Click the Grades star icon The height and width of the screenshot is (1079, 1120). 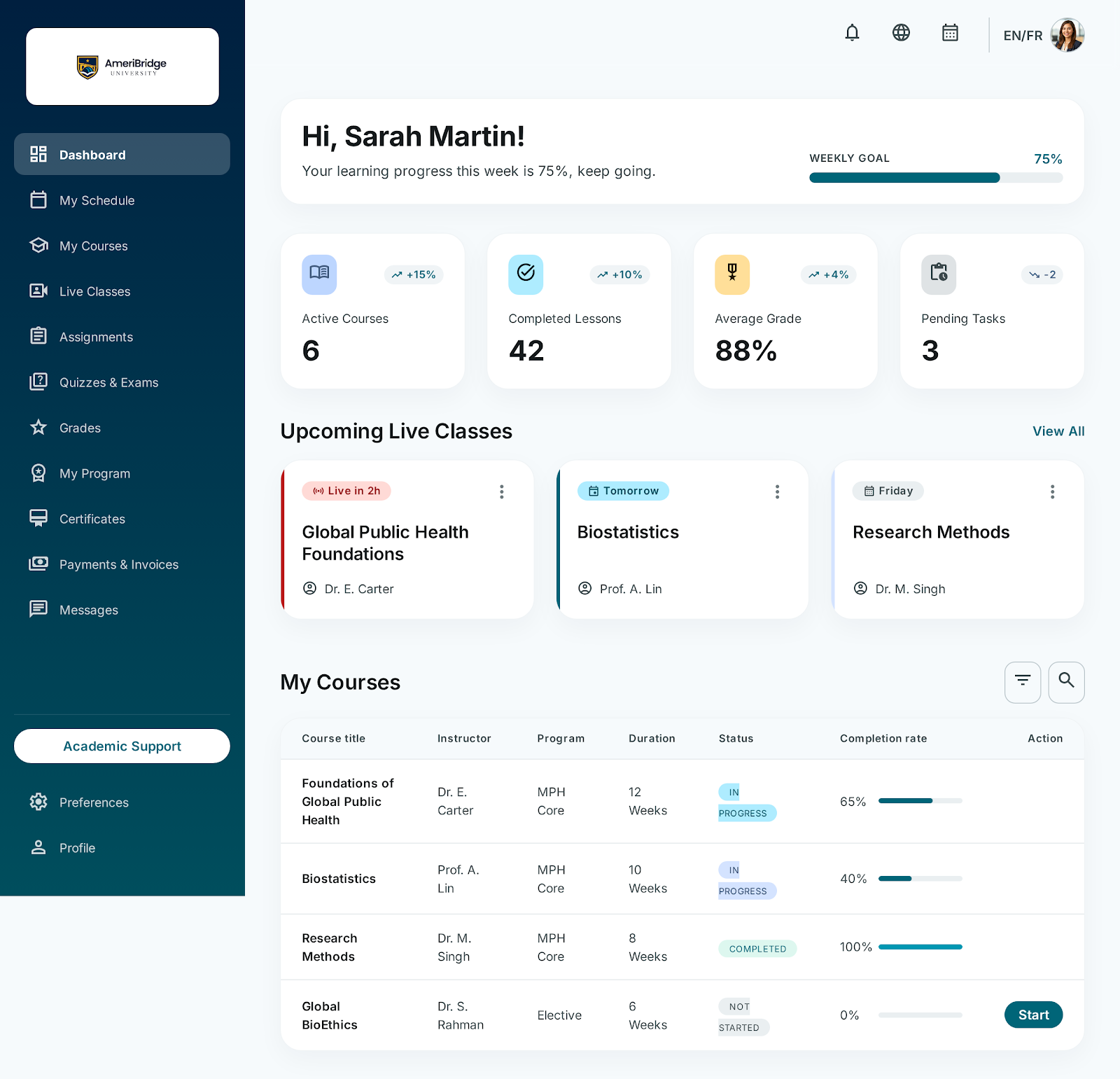coord(38,427)
